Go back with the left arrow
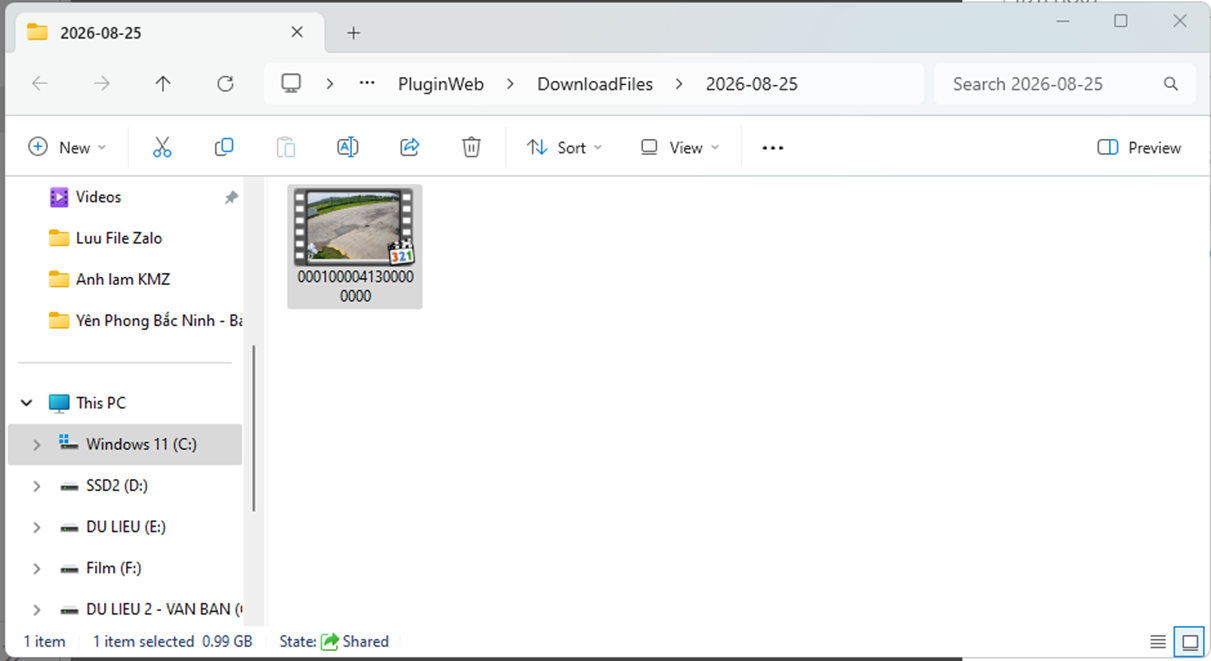The height and width of the screenshot is (661, 1211). 40,84
